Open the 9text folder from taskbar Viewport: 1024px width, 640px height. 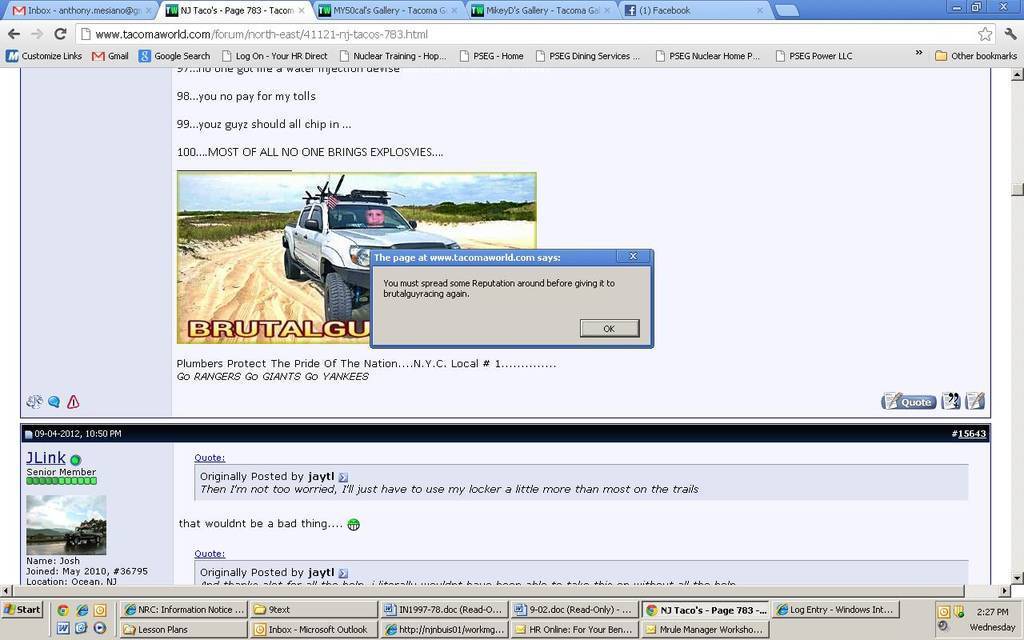[313, 610]
